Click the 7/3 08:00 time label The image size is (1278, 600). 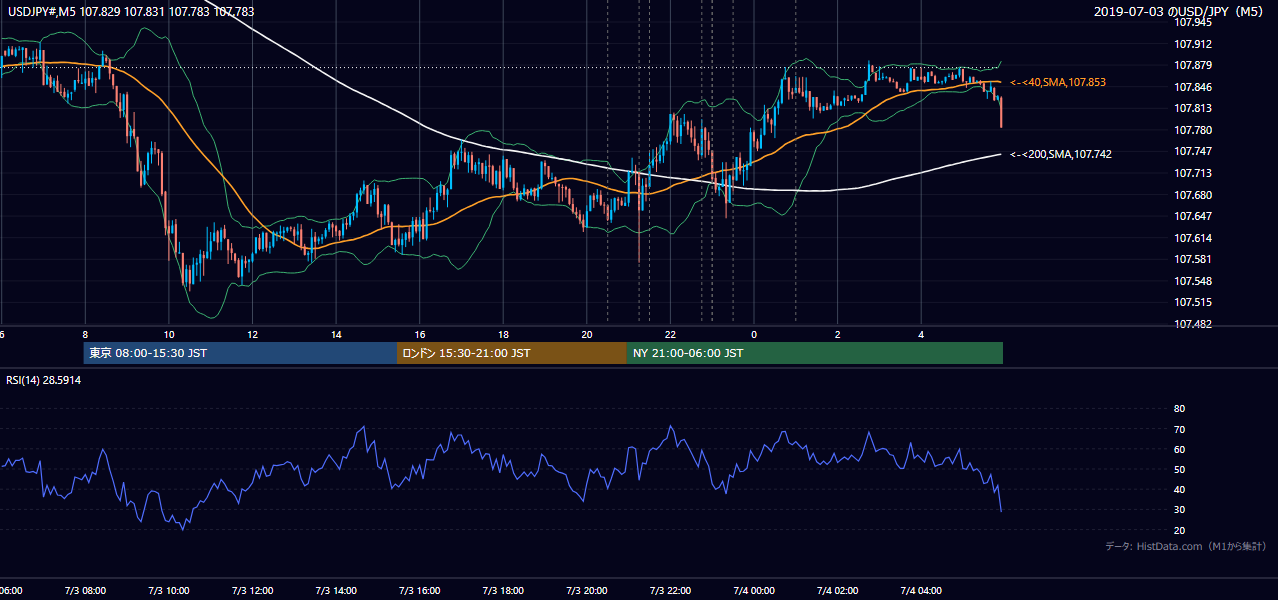(x=85, y=590)
